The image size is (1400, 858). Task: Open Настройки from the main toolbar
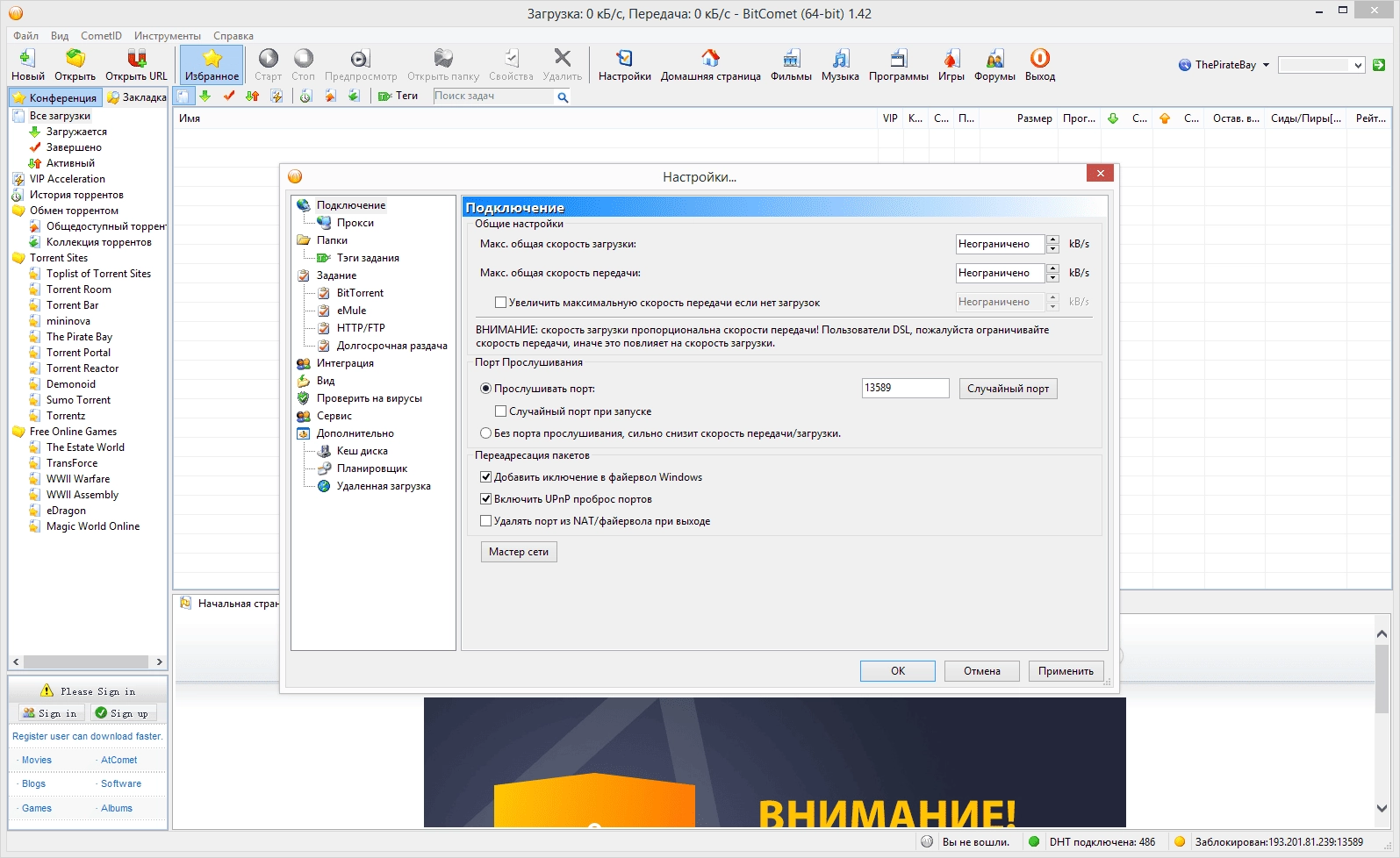624,65
